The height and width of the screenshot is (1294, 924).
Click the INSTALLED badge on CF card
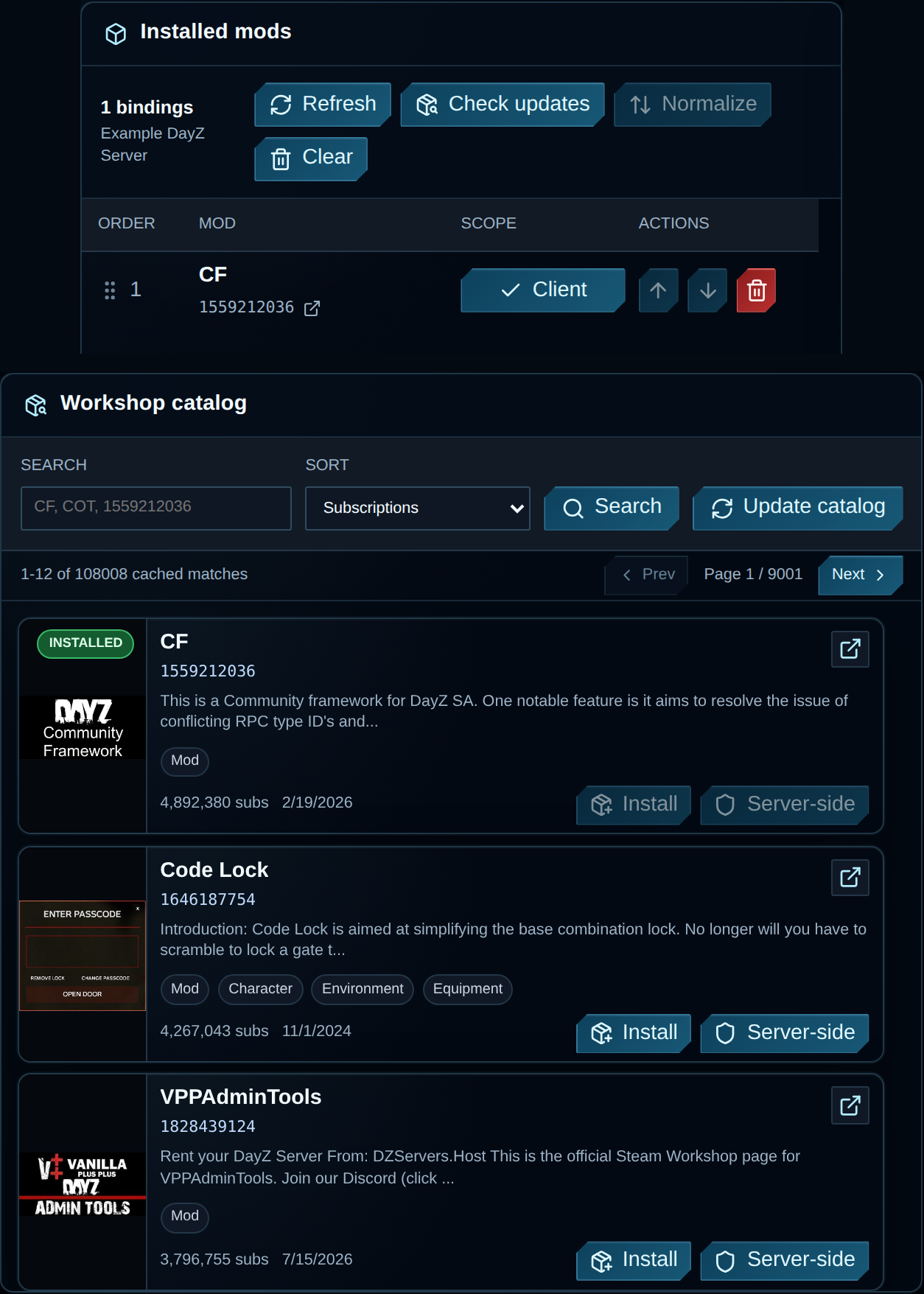click(85, 643)
